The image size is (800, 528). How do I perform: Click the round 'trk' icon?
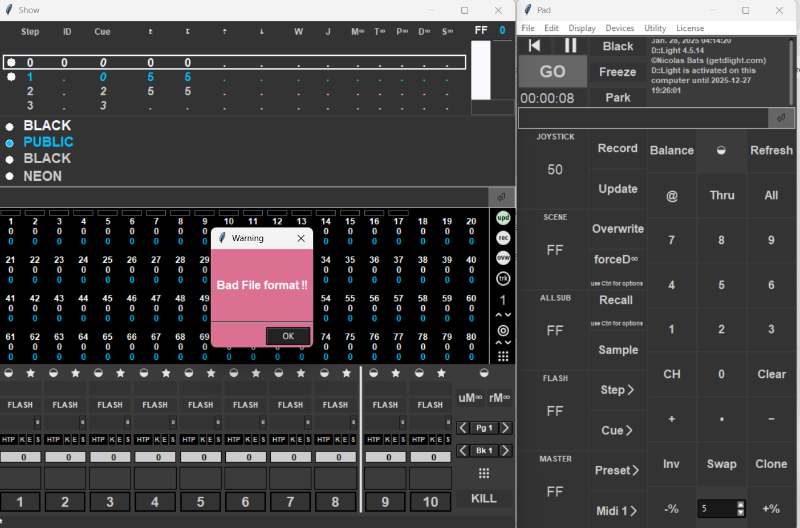coord(503,277)
